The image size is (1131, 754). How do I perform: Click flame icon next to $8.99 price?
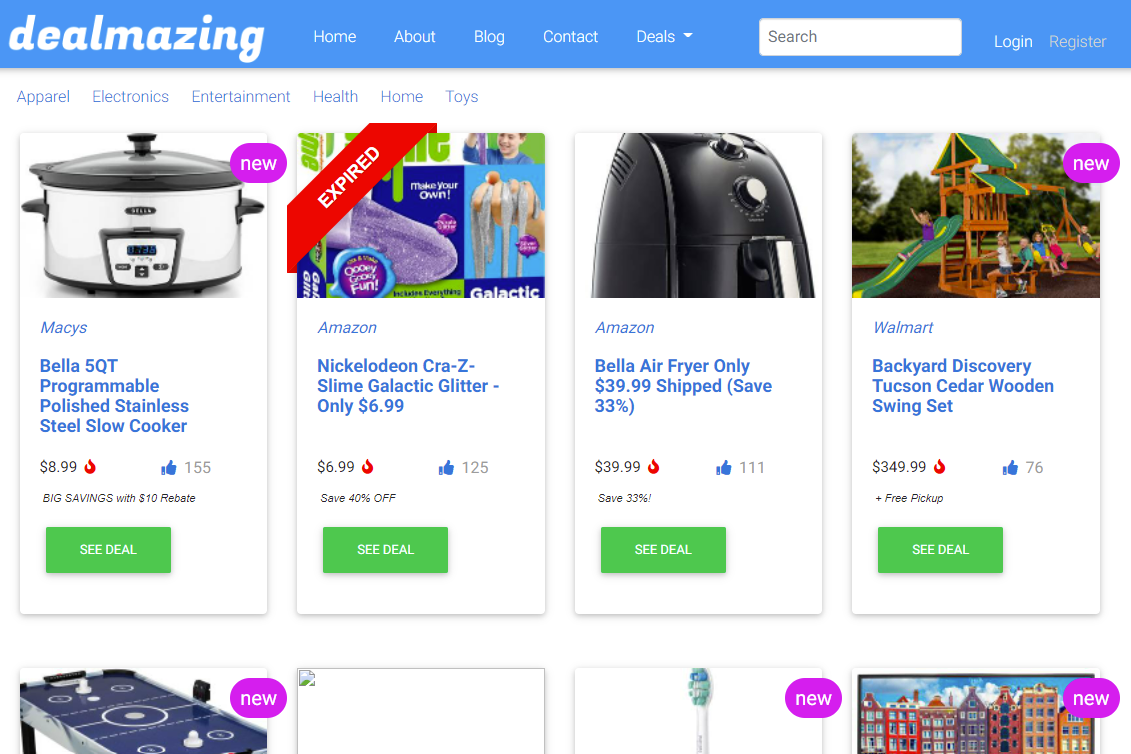coord(90,466)
